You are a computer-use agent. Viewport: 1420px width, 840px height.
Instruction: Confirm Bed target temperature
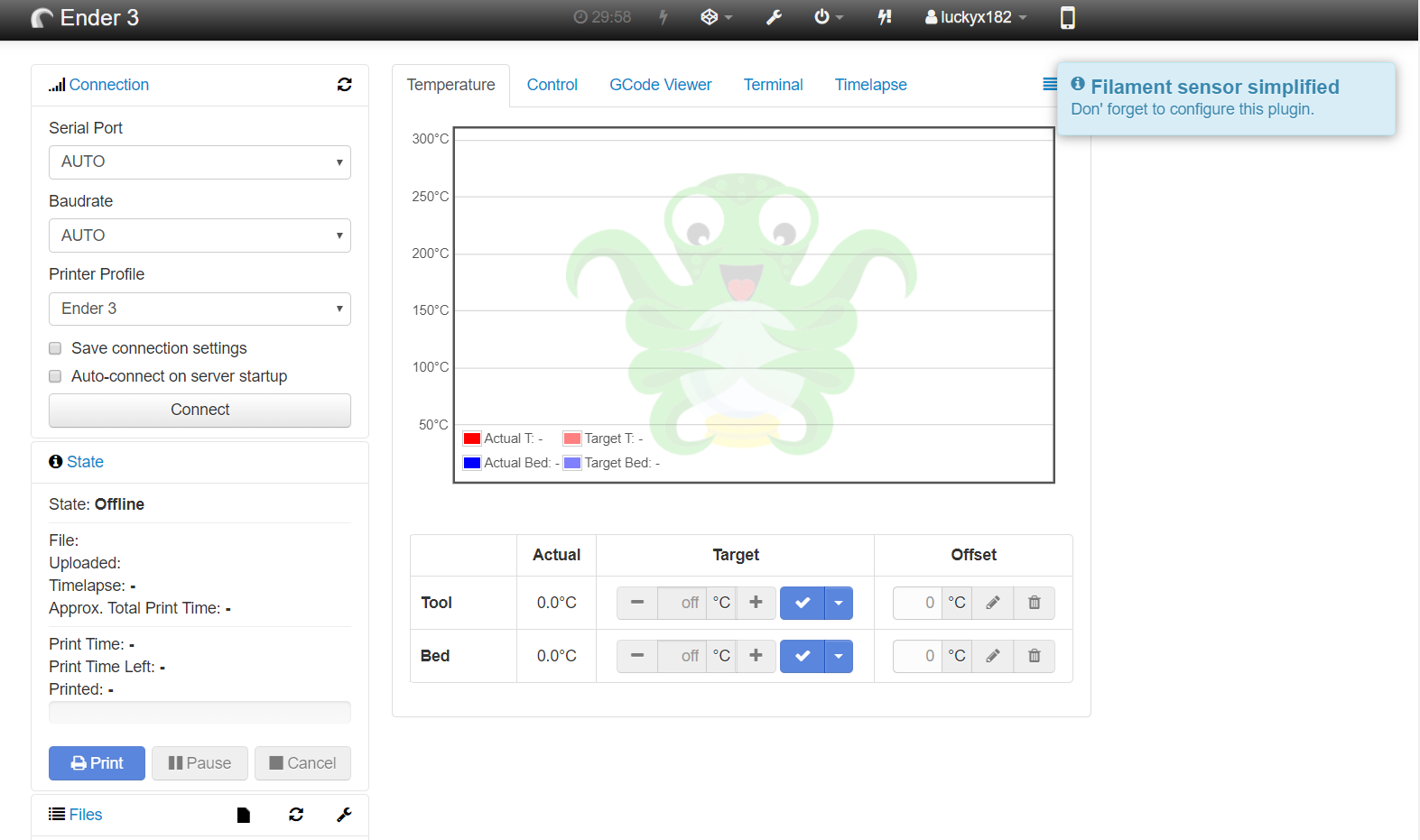coord(803,656)
